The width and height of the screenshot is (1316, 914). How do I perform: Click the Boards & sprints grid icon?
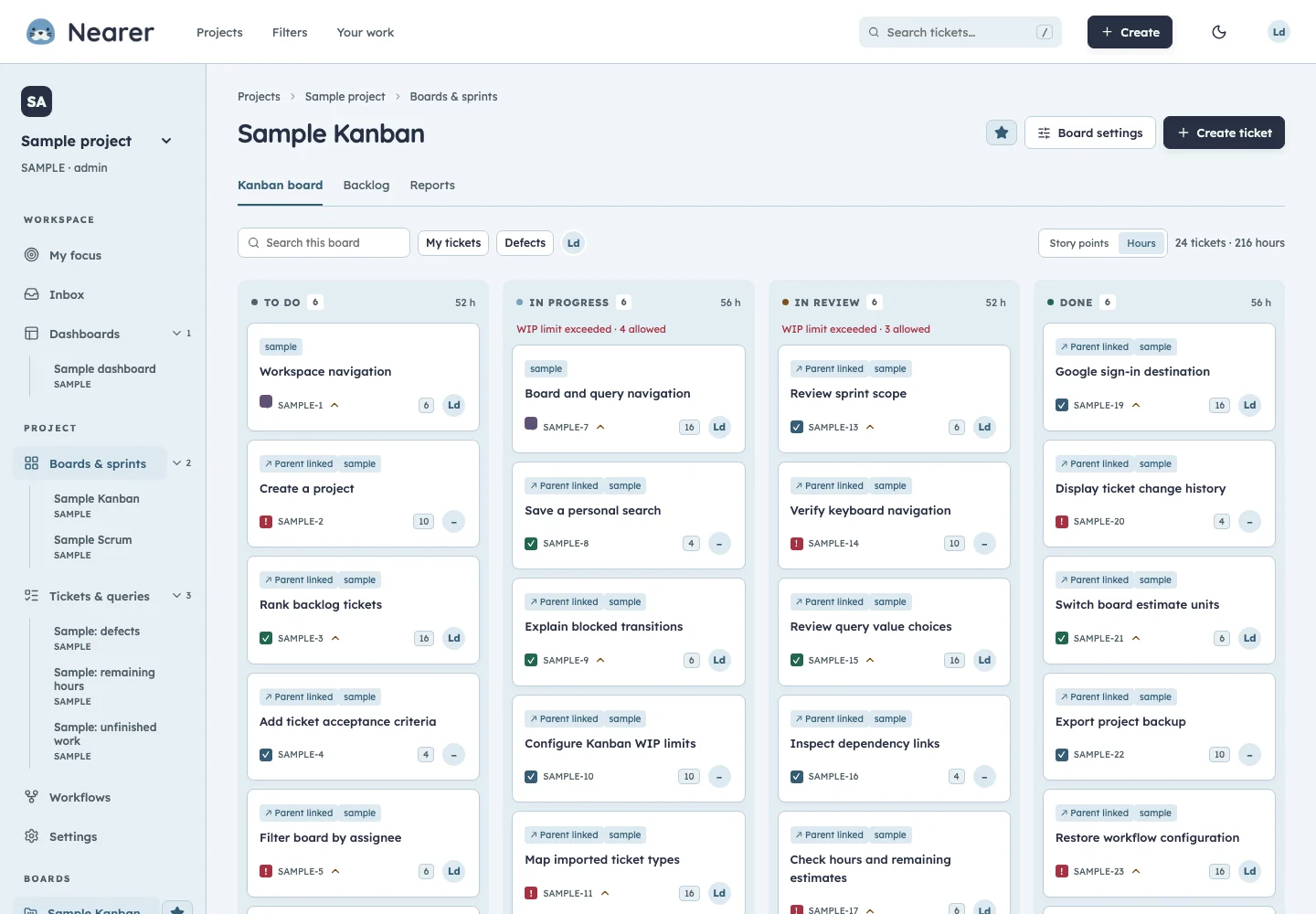point(32,463)
